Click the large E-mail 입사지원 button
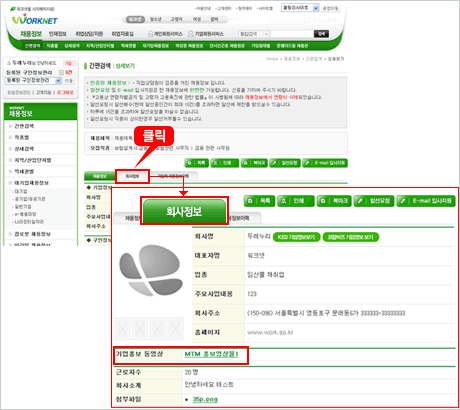This screenshot has height=410, width=460. tap(426, 201)
